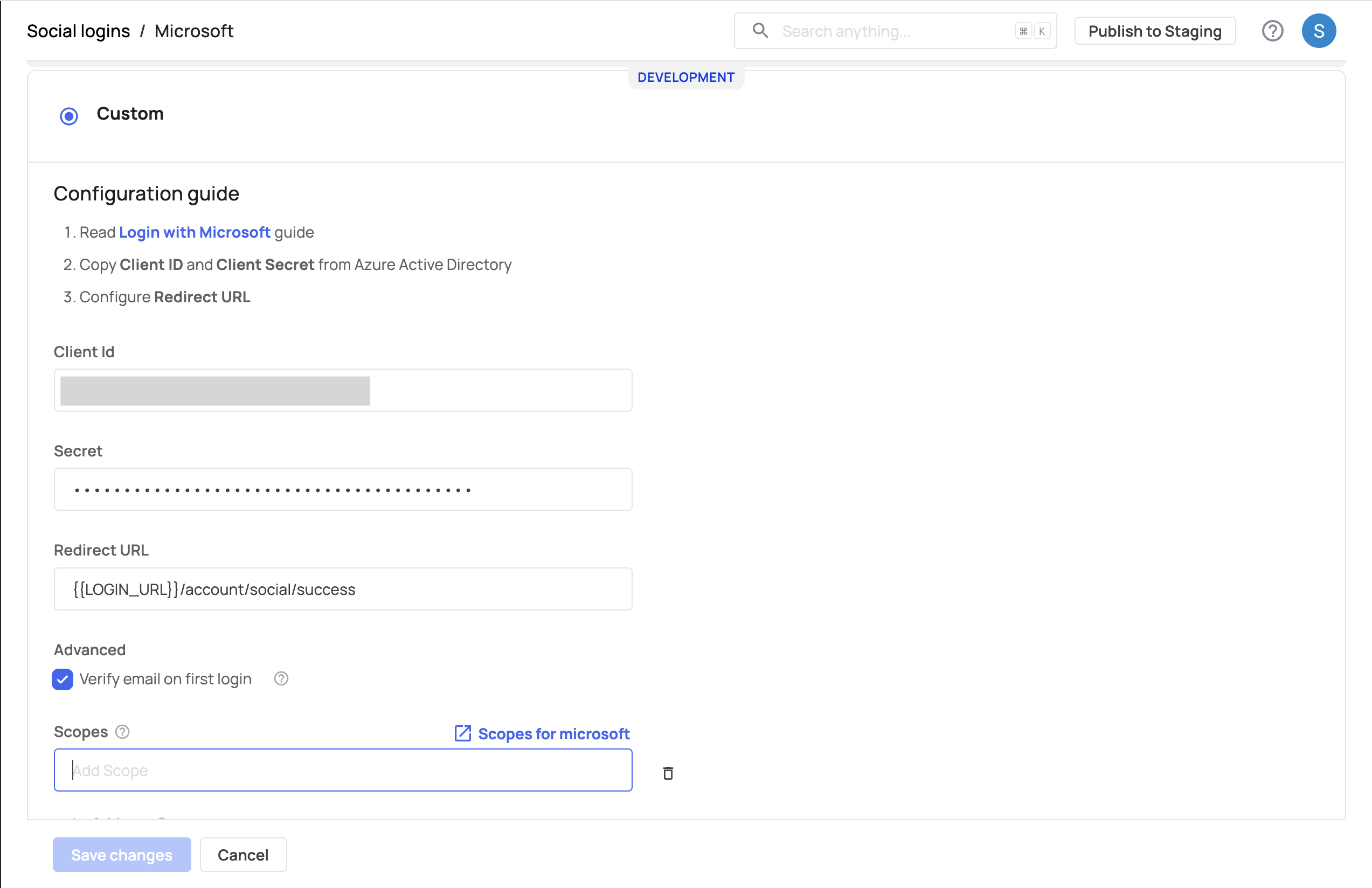Viewport: 1372px width, 888px height.
Task: Click the Redirect URL input field
Action: point(343,589)
